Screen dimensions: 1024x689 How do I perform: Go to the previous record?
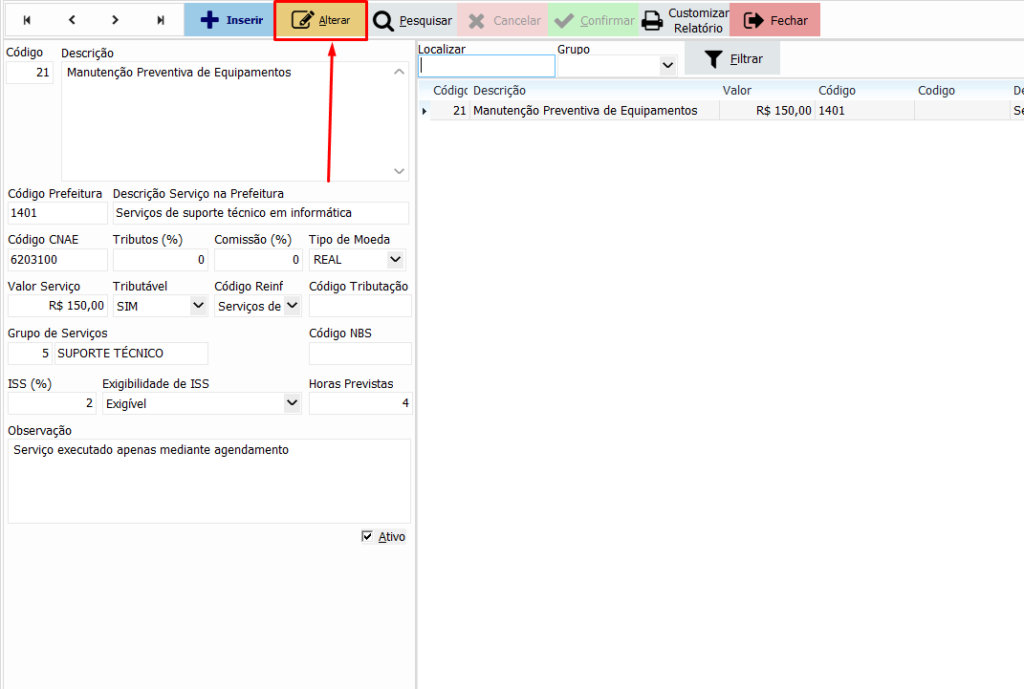pyautogui.click(x=72, y=20)
